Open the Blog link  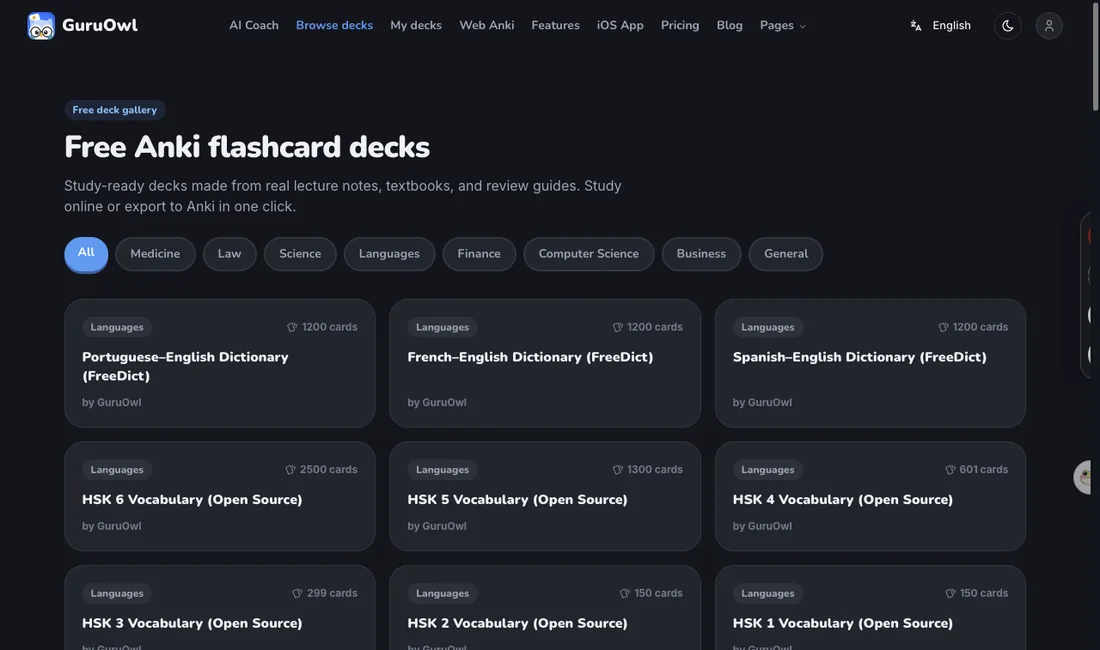(729, 25)
